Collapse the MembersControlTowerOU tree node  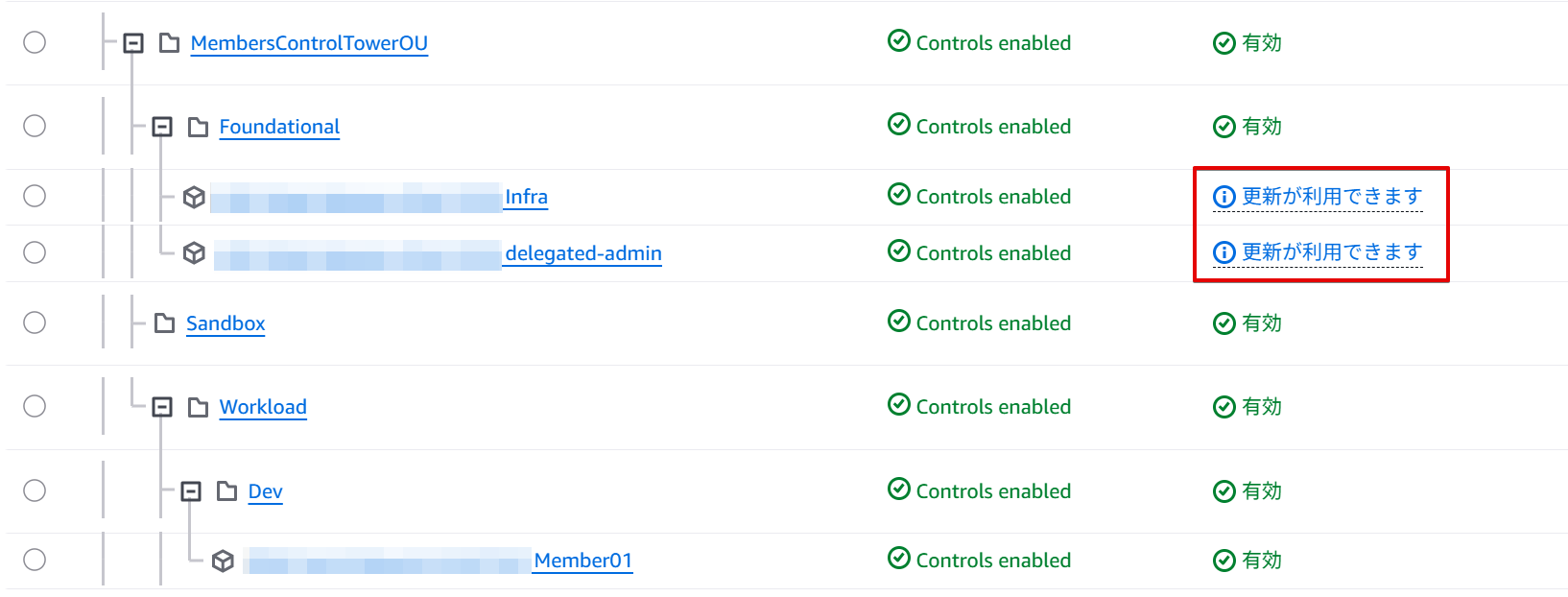point(133,43)
